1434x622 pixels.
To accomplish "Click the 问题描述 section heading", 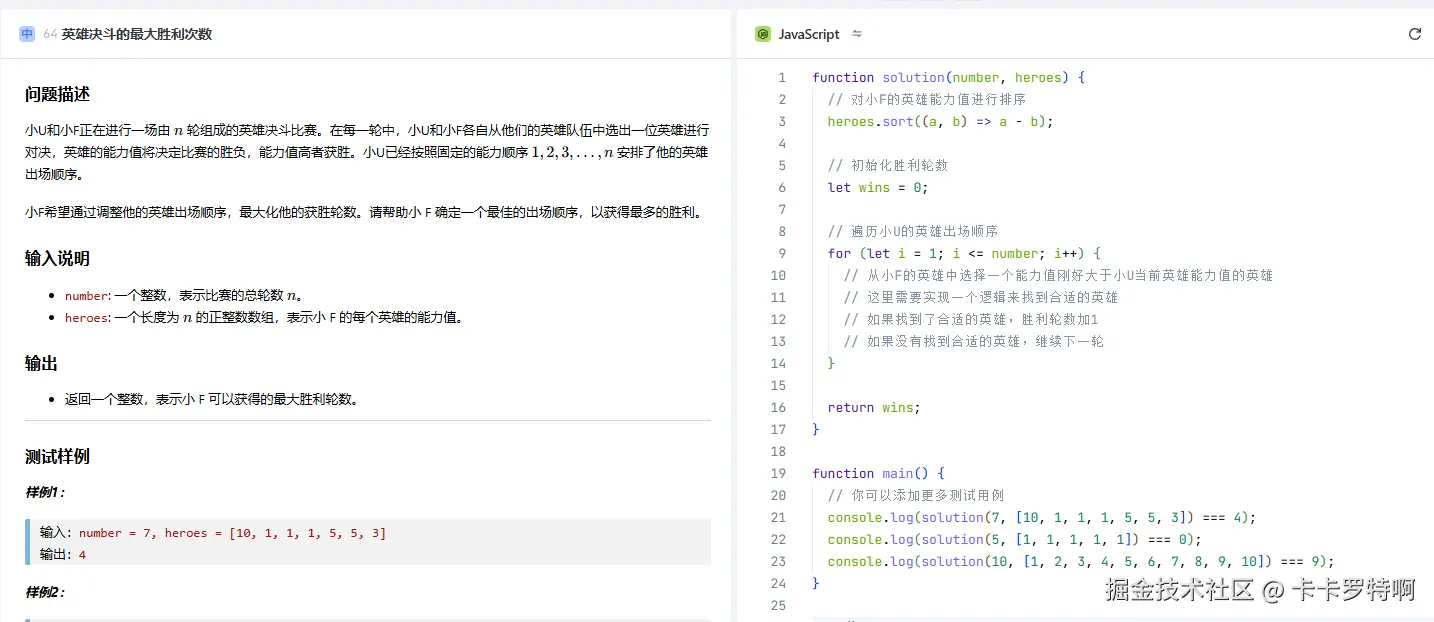I will click(55, 92).
